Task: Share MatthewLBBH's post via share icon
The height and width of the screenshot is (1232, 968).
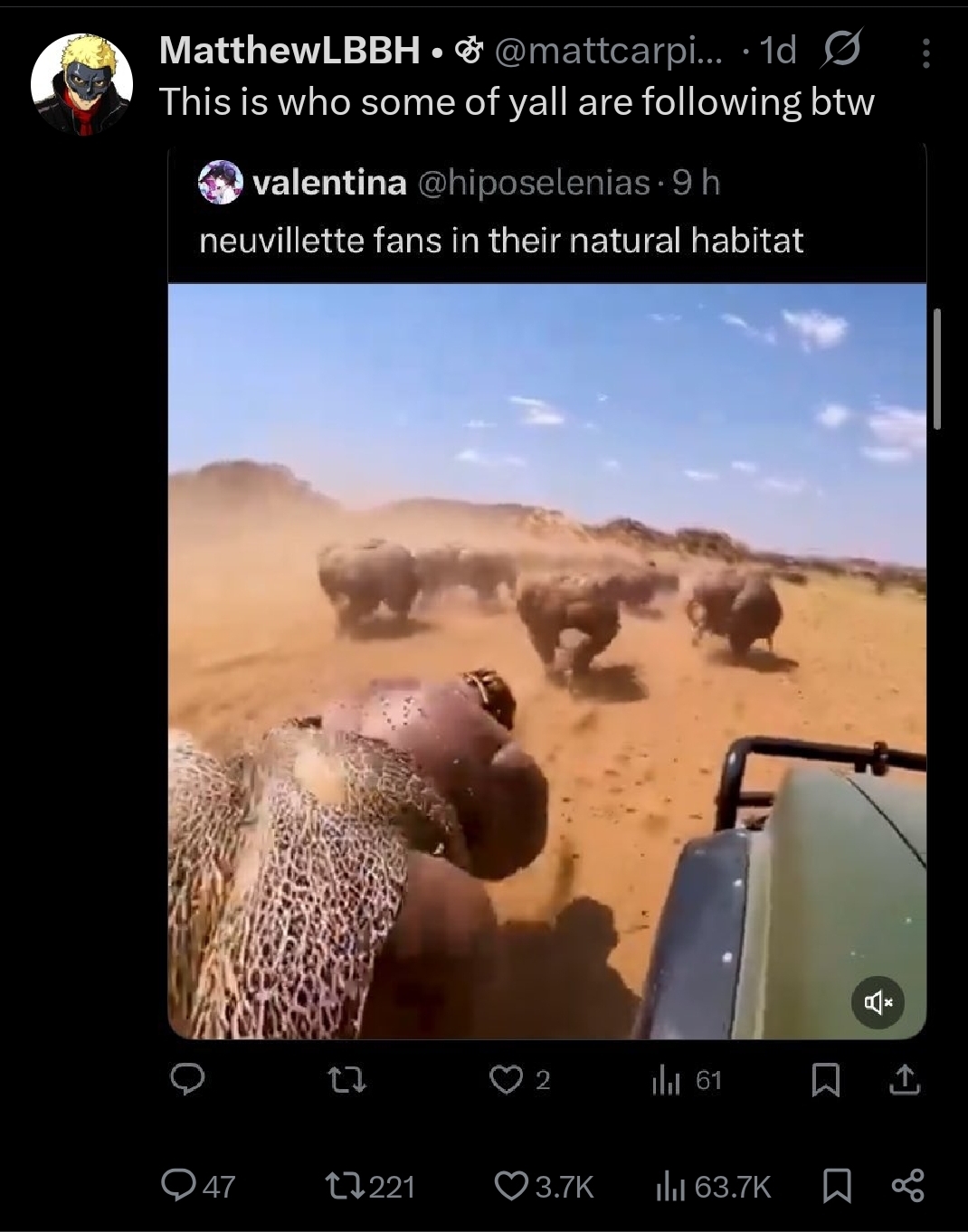Action: click(907, 1185)
